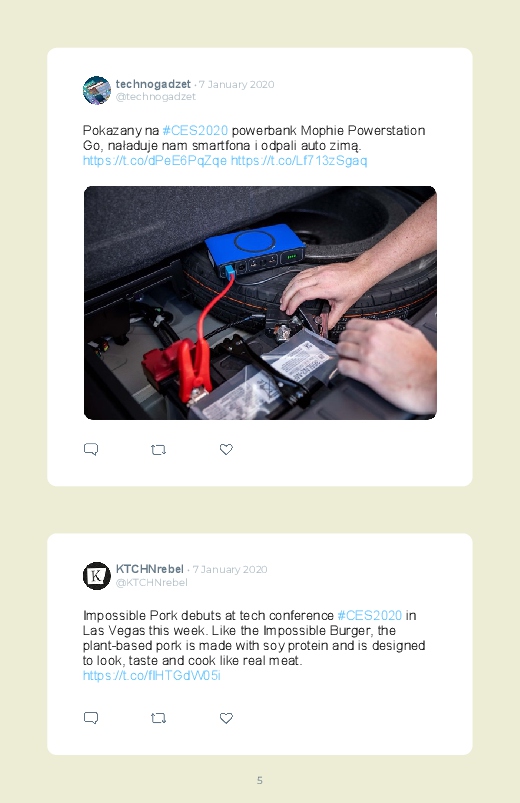The image size is (520, 803).
Task: Follow link t.co/Lf713zSgaq
Action: tap(299, 161)
